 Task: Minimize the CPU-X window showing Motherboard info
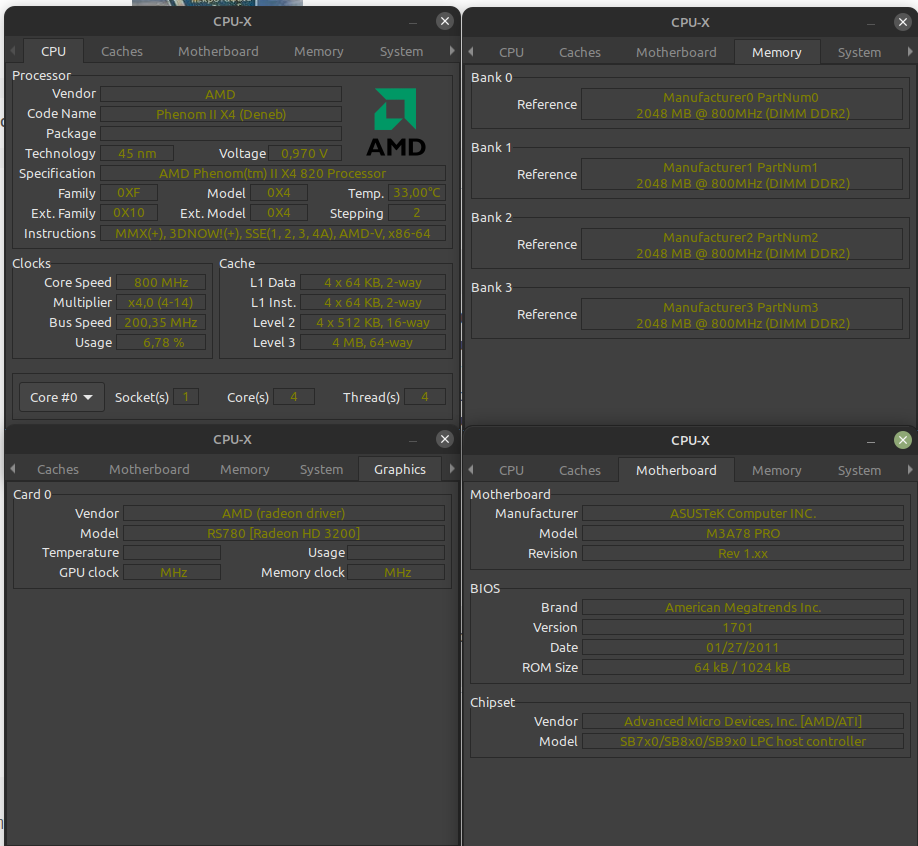click(x=871, y=441)
